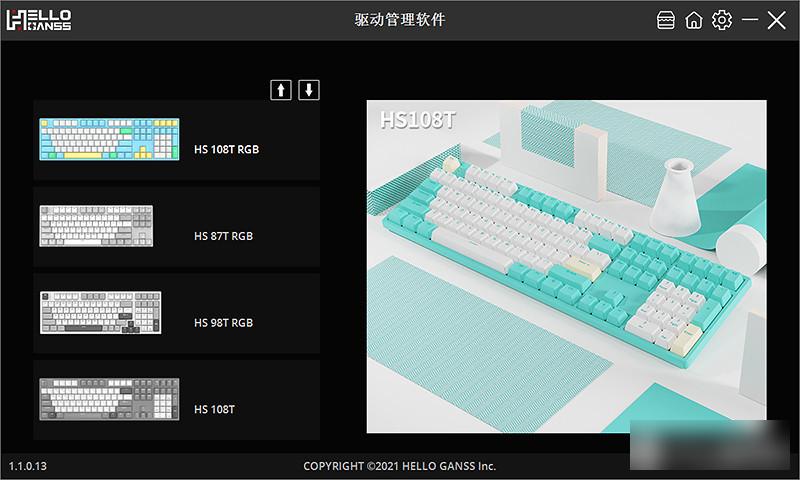This screenshot has width=800, height=480.
Task: Click the 驱动管理软件 window title
Action: click(x=400, y=20)
